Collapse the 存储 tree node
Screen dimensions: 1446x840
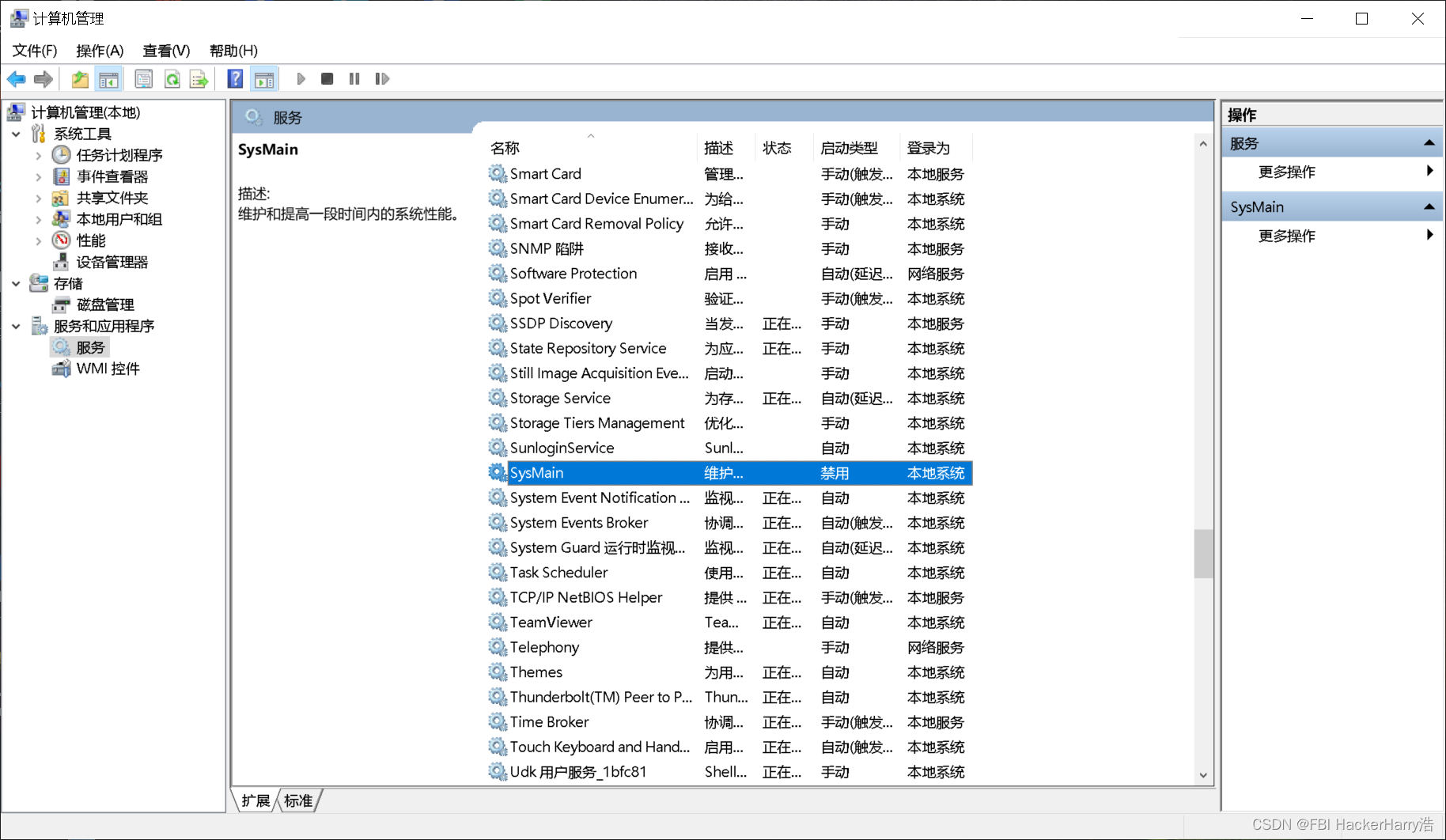point(16,283)
